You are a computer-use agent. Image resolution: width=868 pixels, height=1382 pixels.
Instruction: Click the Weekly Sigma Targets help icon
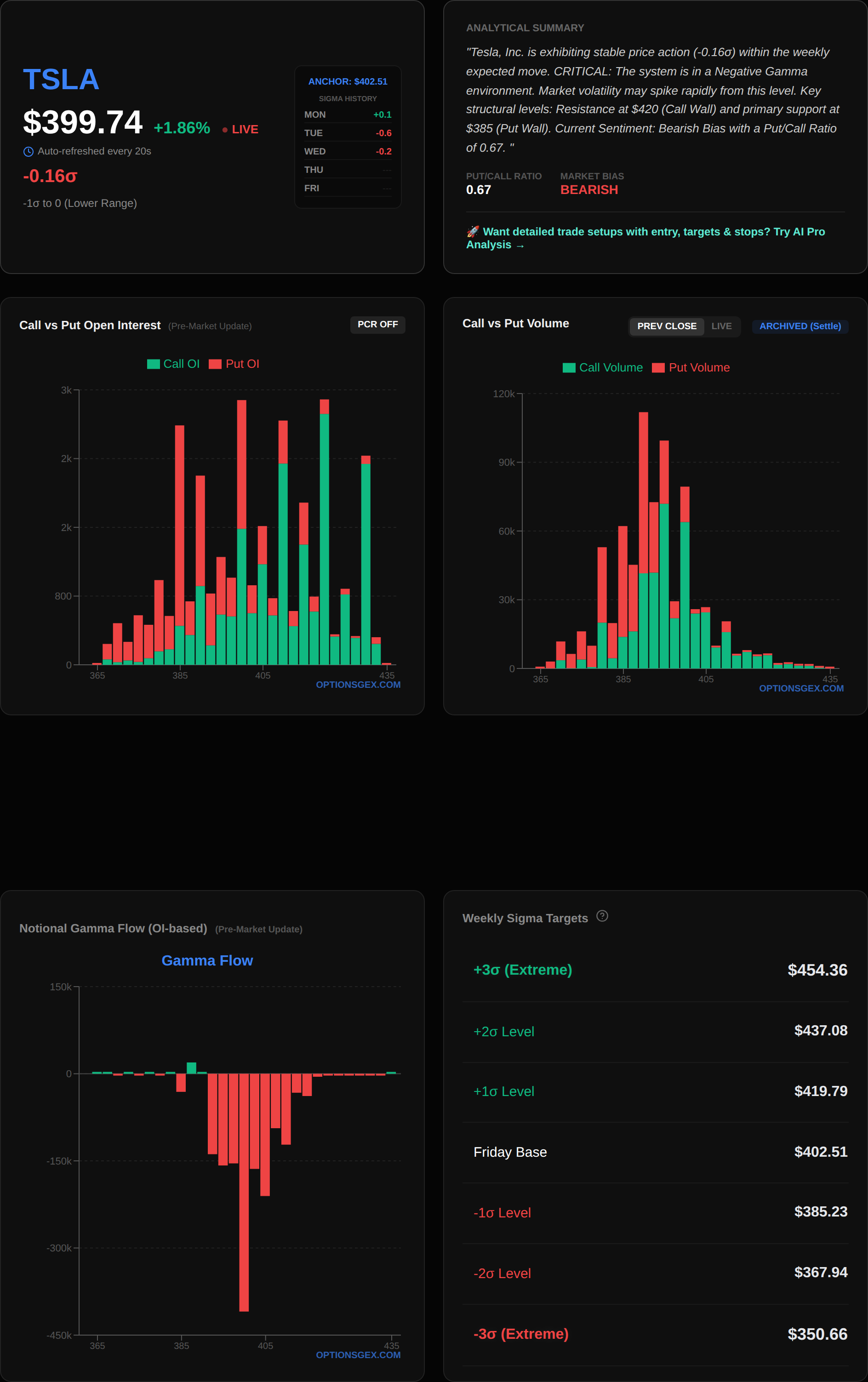[x=602, y=916]
